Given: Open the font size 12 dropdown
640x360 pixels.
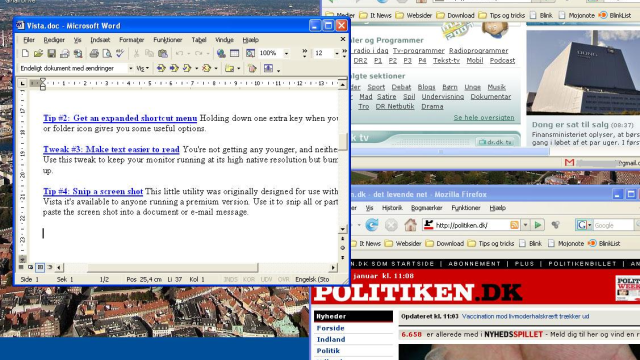Looking at the screenshot, I should tap(337, 53).
